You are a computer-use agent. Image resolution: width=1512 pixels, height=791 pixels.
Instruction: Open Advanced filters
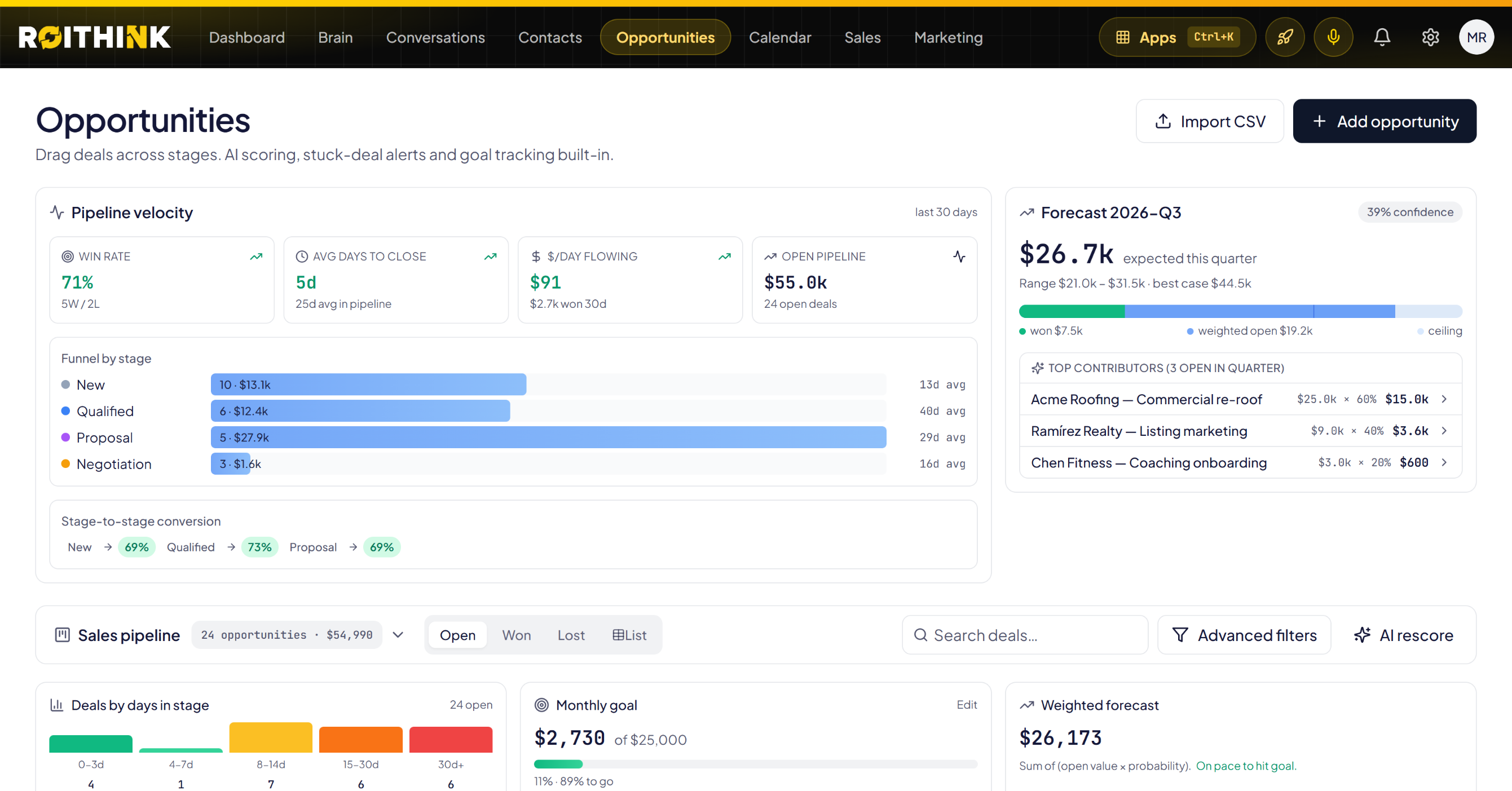(1244, 635)
